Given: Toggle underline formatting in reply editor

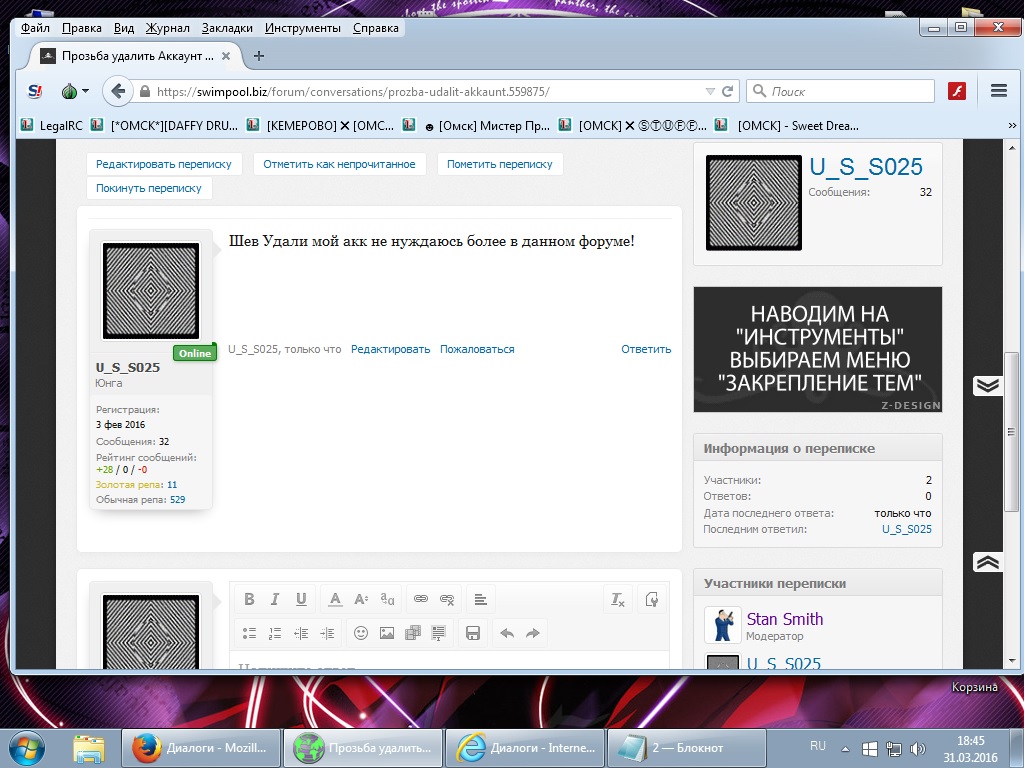Looking at the screenshot, I should [301, 599].
